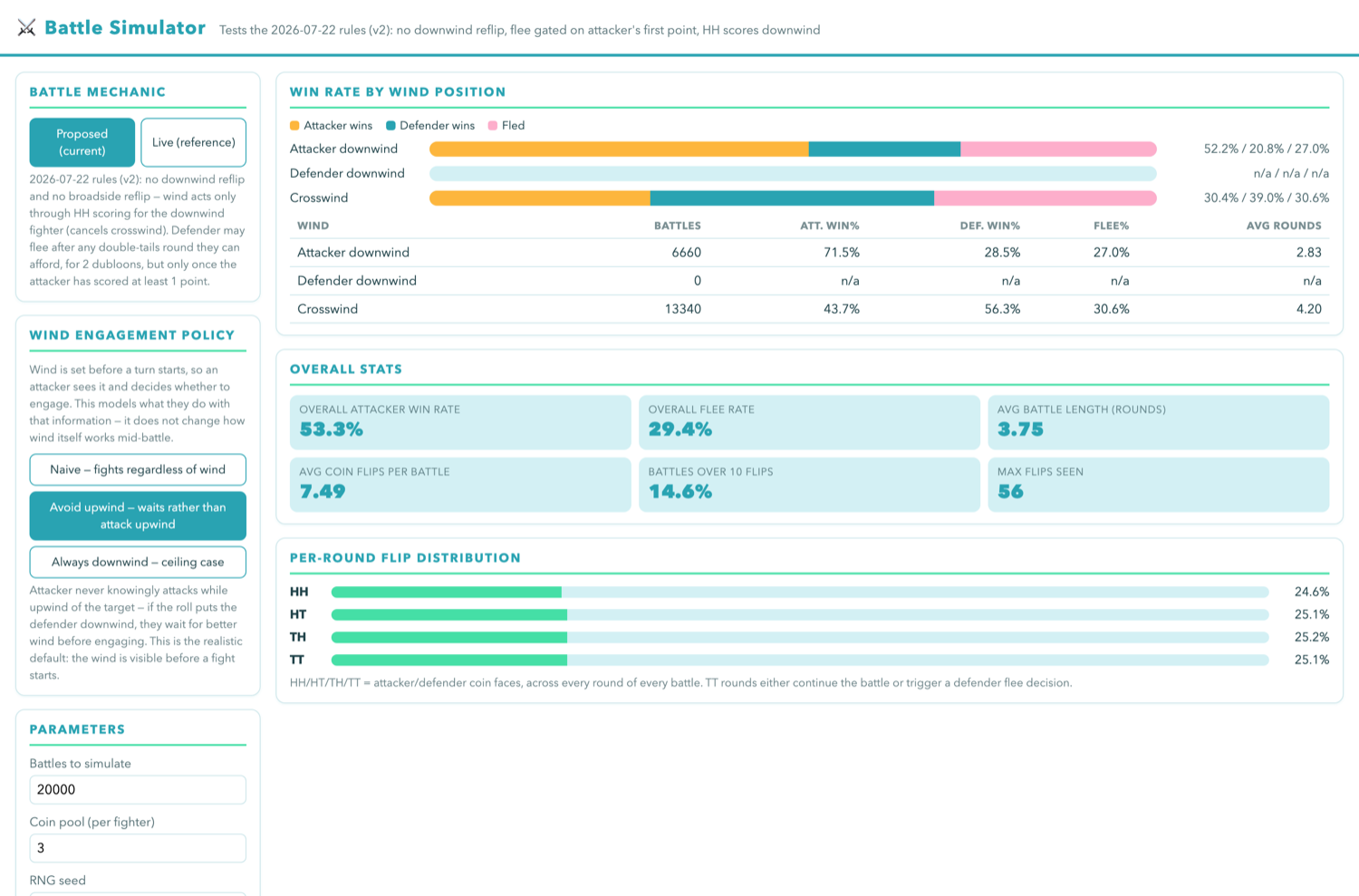Click the 2.83 average rounds value
This screenshot has height=896, width=1359.
(1309, 253)
